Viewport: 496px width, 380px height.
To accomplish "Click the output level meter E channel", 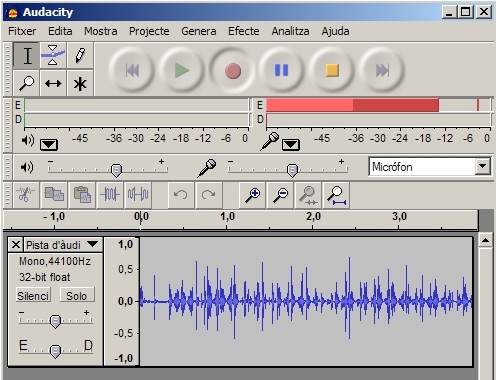I will click(137, 105).
